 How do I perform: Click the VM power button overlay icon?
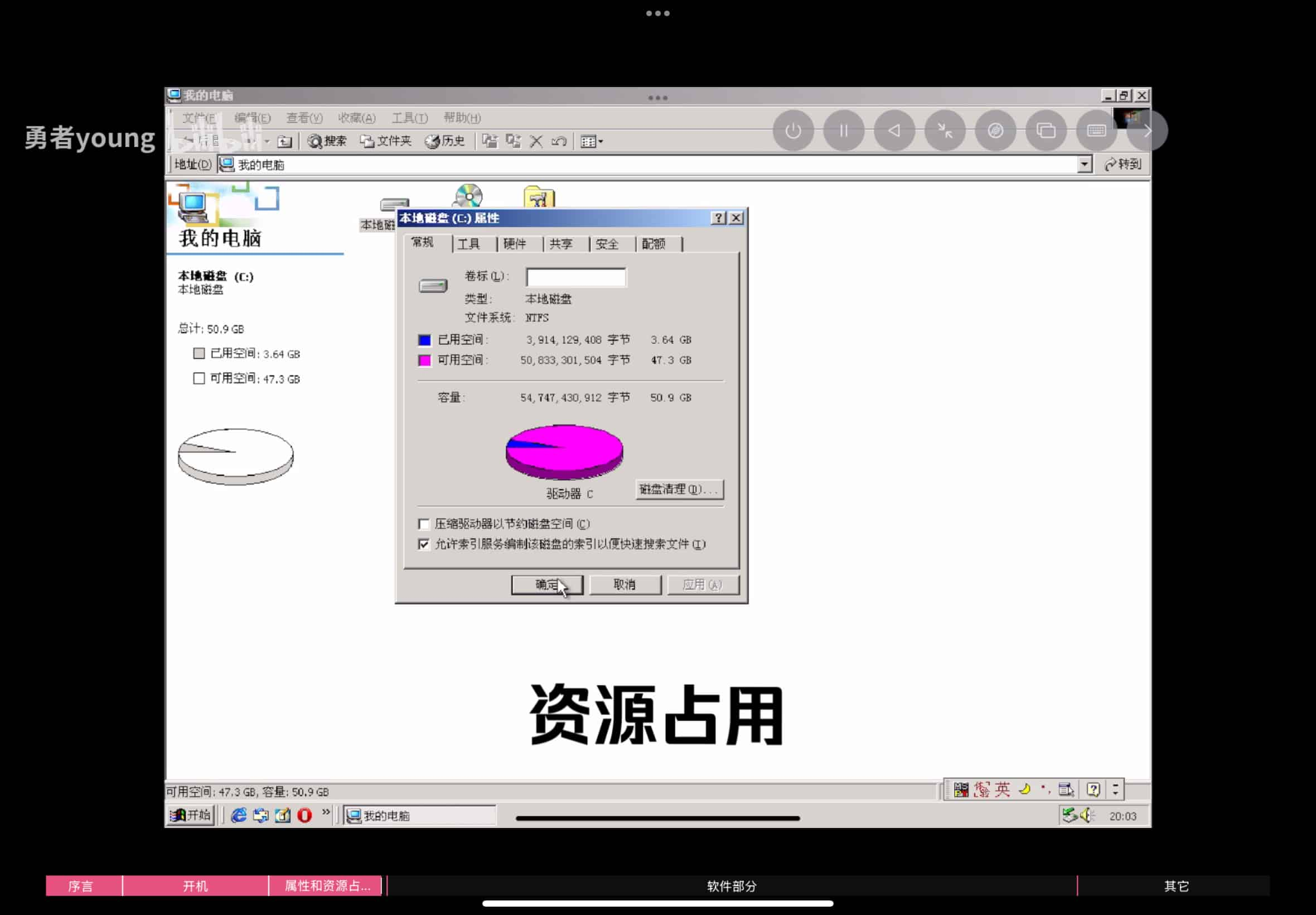click(x=793, y=131)
